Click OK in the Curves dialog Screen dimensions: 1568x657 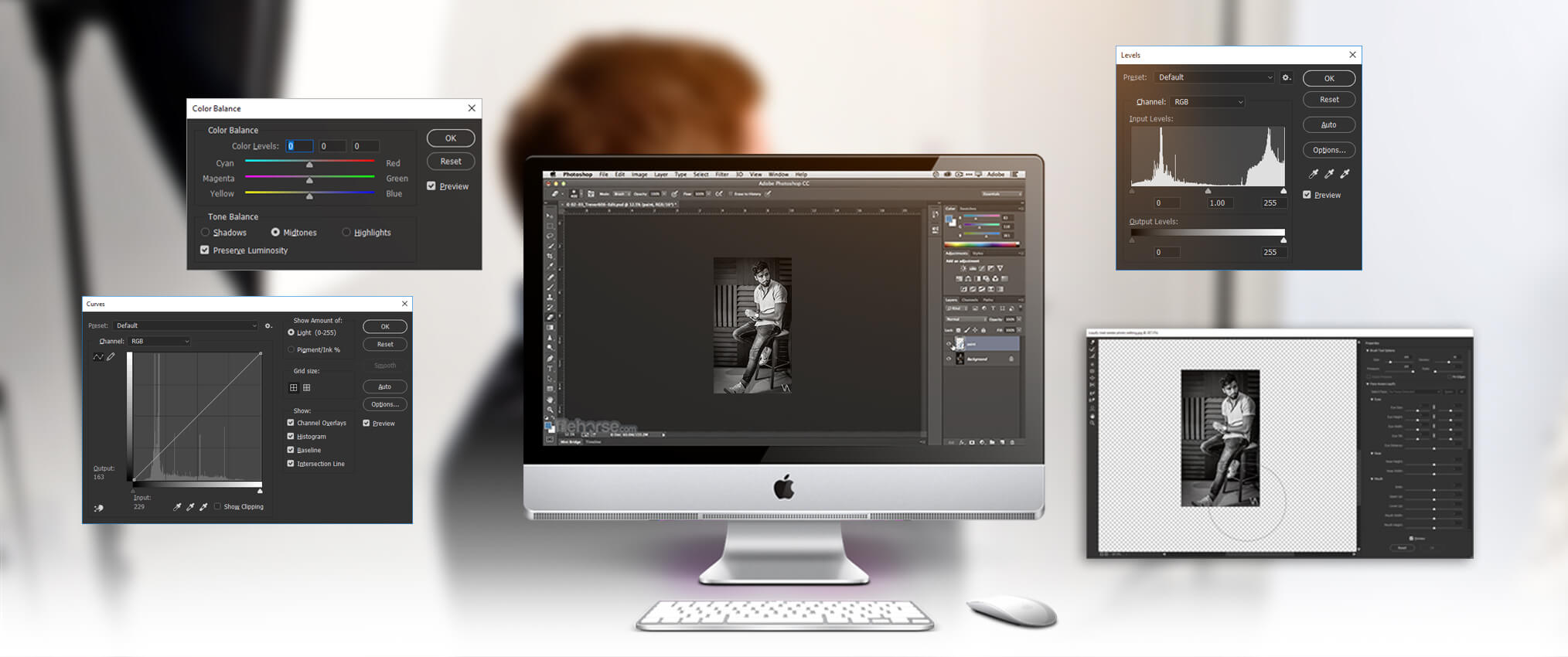point(385,326)
